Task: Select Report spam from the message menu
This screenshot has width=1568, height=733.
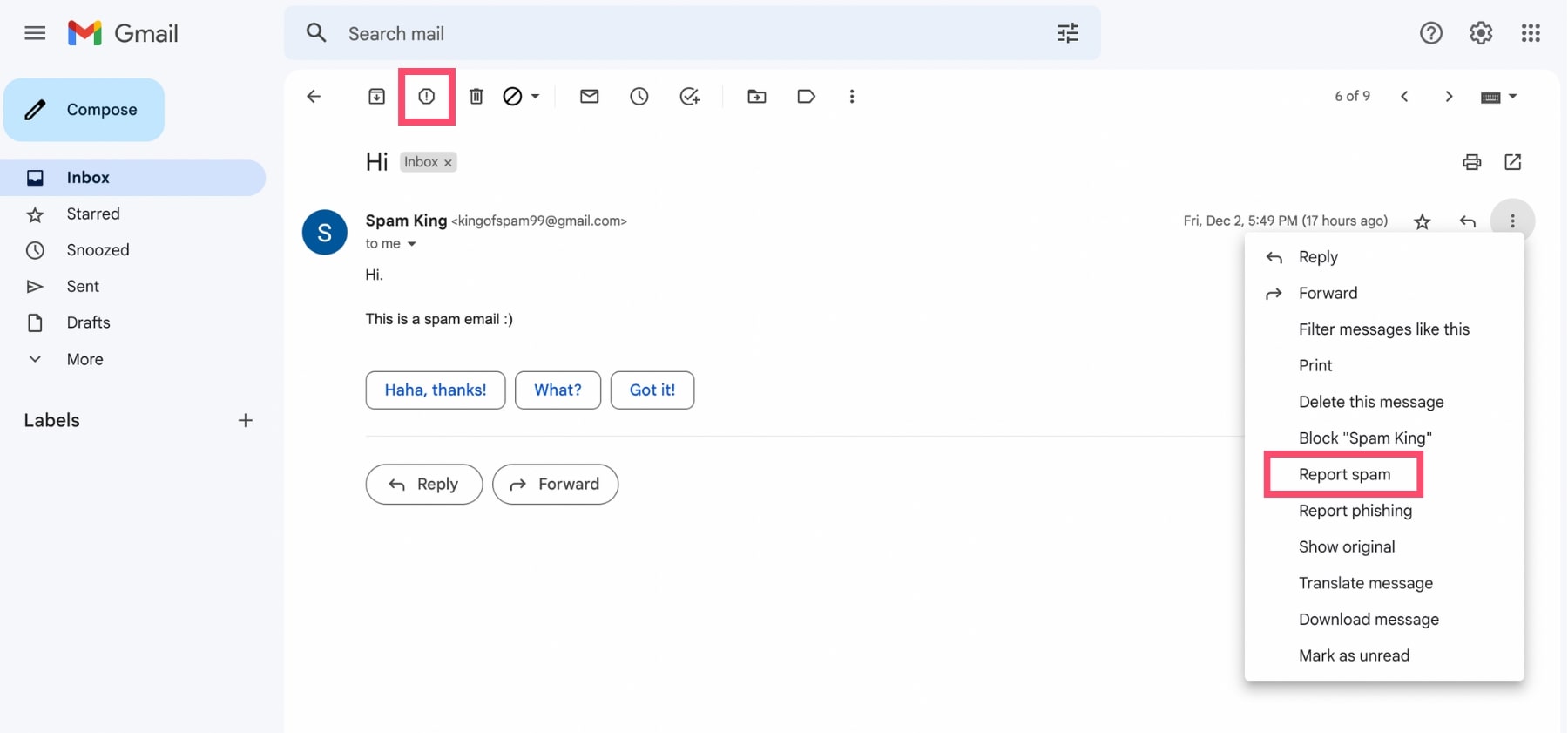Action: [1344, 474]
